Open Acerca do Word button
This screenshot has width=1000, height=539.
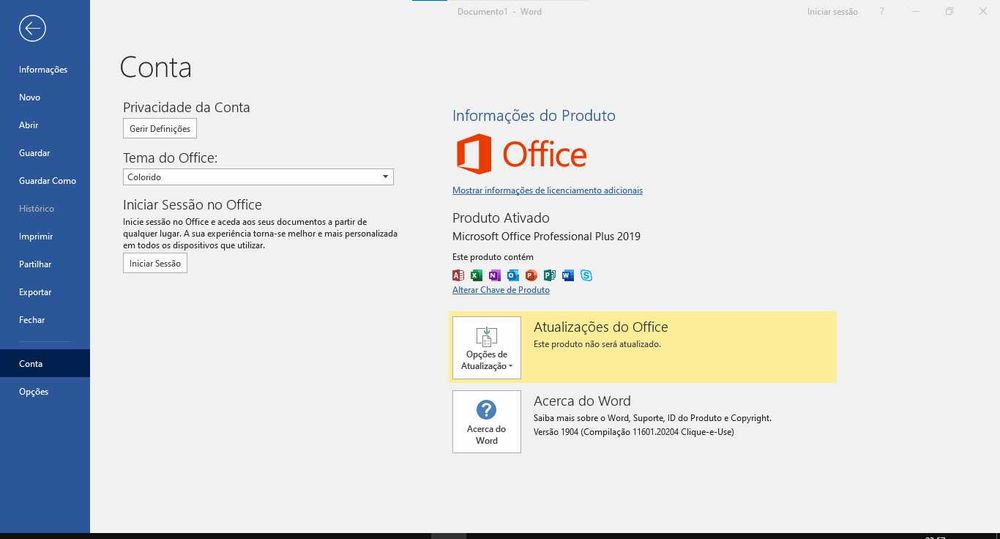[487, 422]
